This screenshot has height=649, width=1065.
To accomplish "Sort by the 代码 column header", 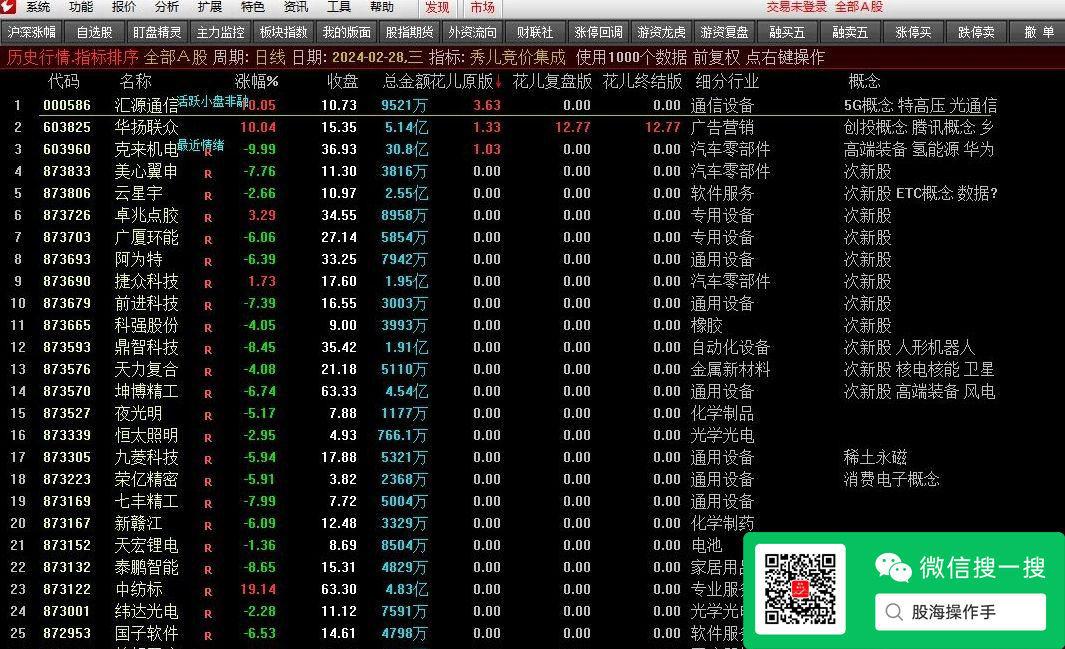I will 64,82.
